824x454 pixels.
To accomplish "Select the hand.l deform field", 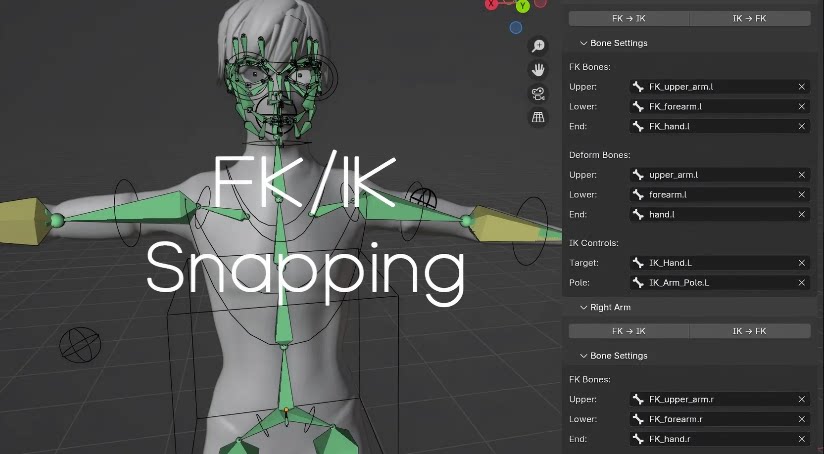I will click(x=720, y=214).
